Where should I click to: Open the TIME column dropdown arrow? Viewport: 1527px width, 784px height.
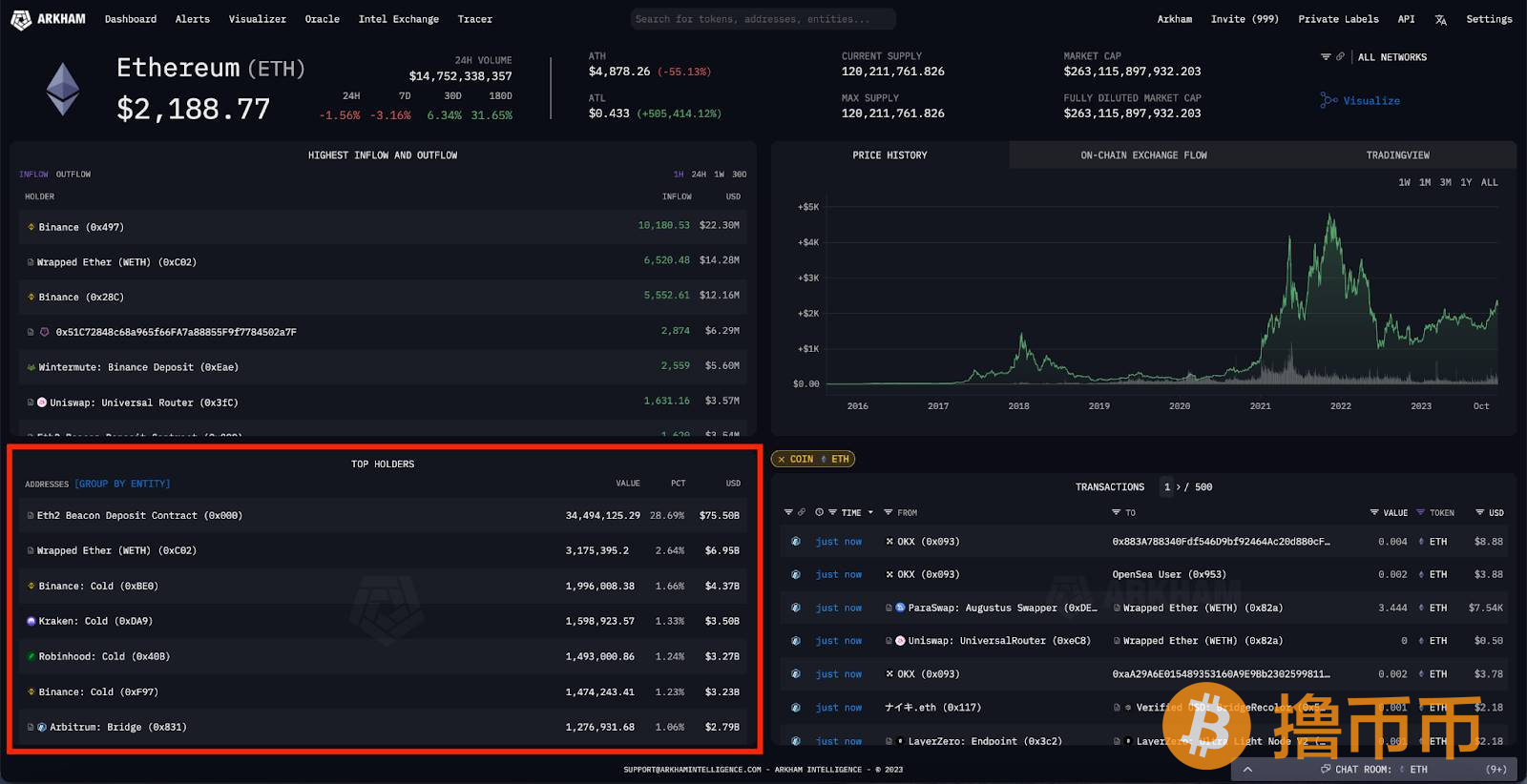pos(870,512)
